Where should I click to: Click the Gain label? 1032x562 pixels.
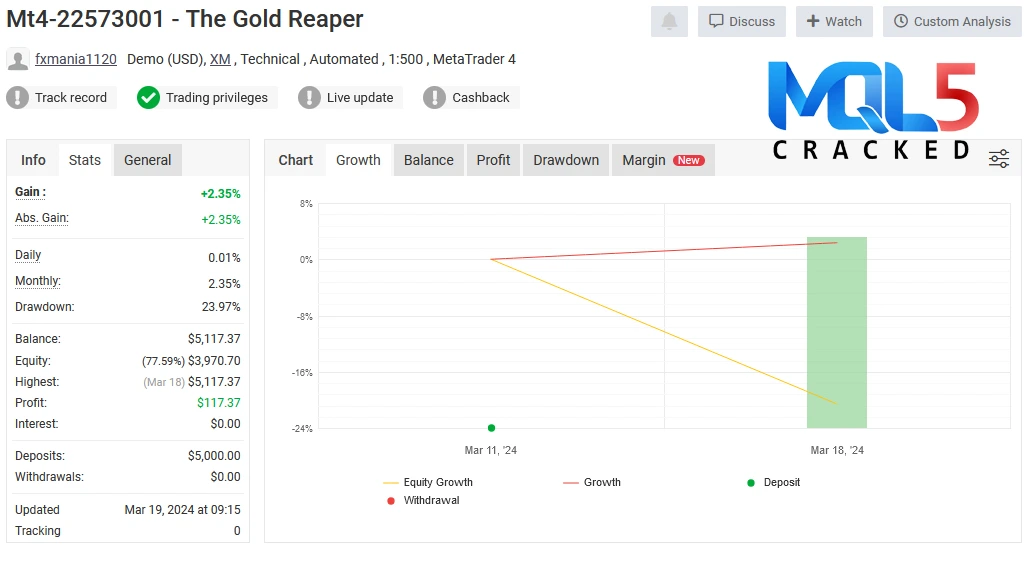[30, 192]
